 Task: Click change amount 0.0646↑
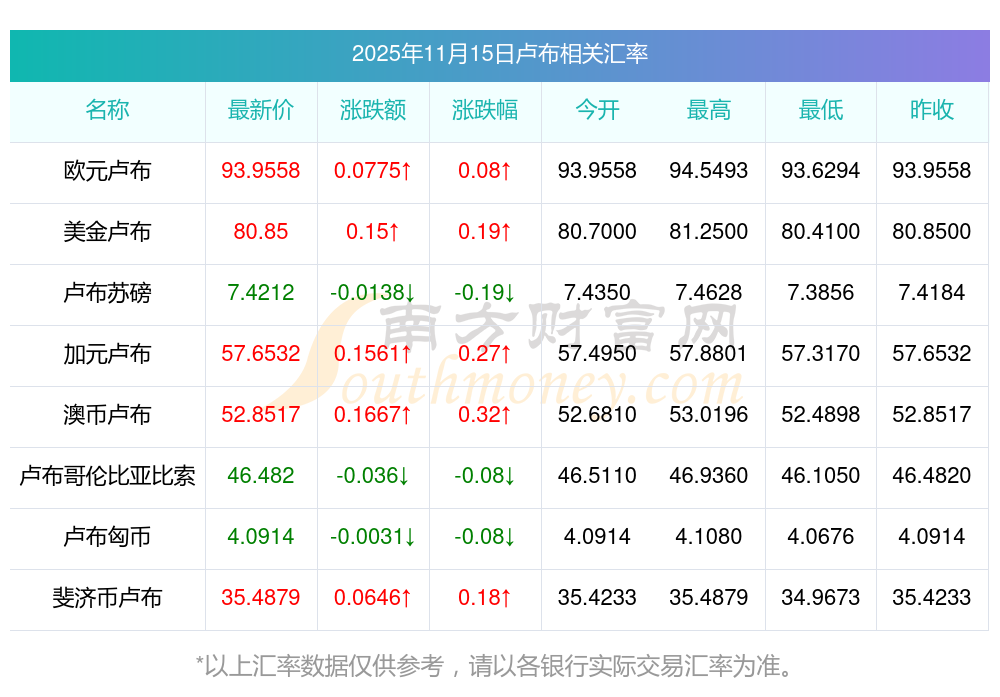(x=373, y=598)
